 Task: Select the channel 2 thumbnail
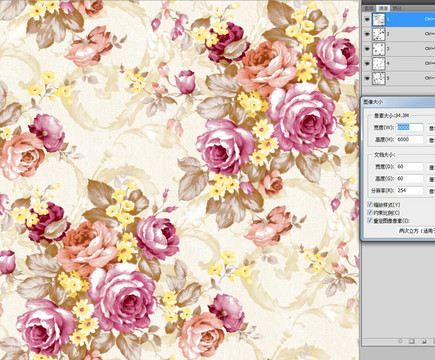pos(379,34)
